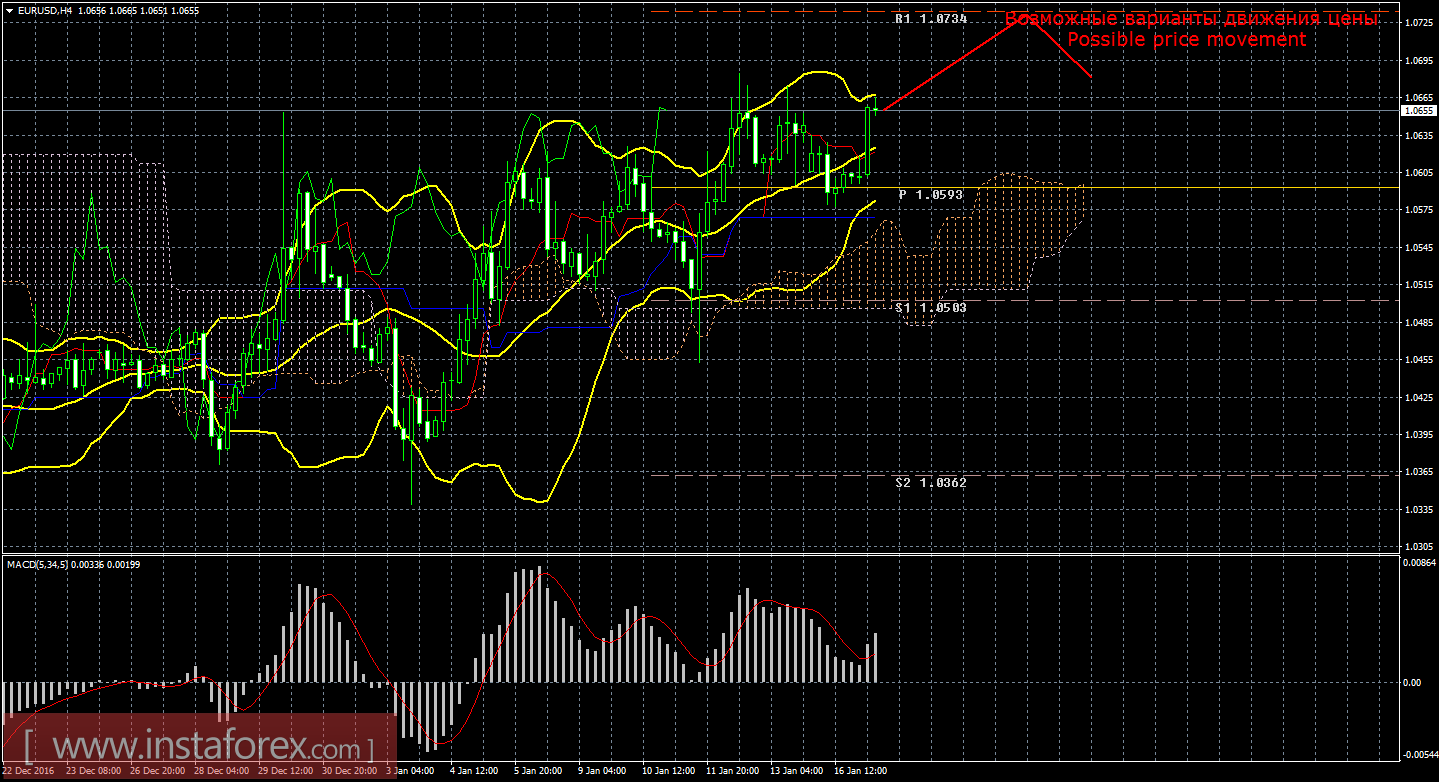Click the 1.0335 price axis value
The width and height of the screenshot is (1439, 782).
[1418, 509]
